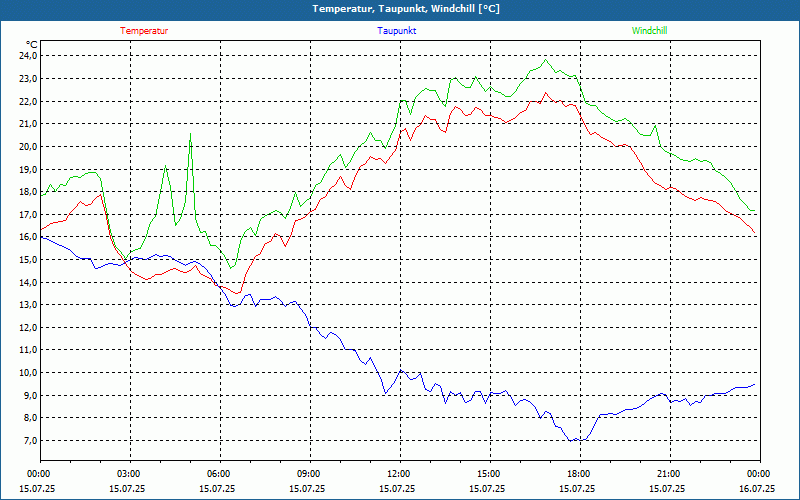
Task: Select the blue Taupunkt legend label
Action: [397, 31]
